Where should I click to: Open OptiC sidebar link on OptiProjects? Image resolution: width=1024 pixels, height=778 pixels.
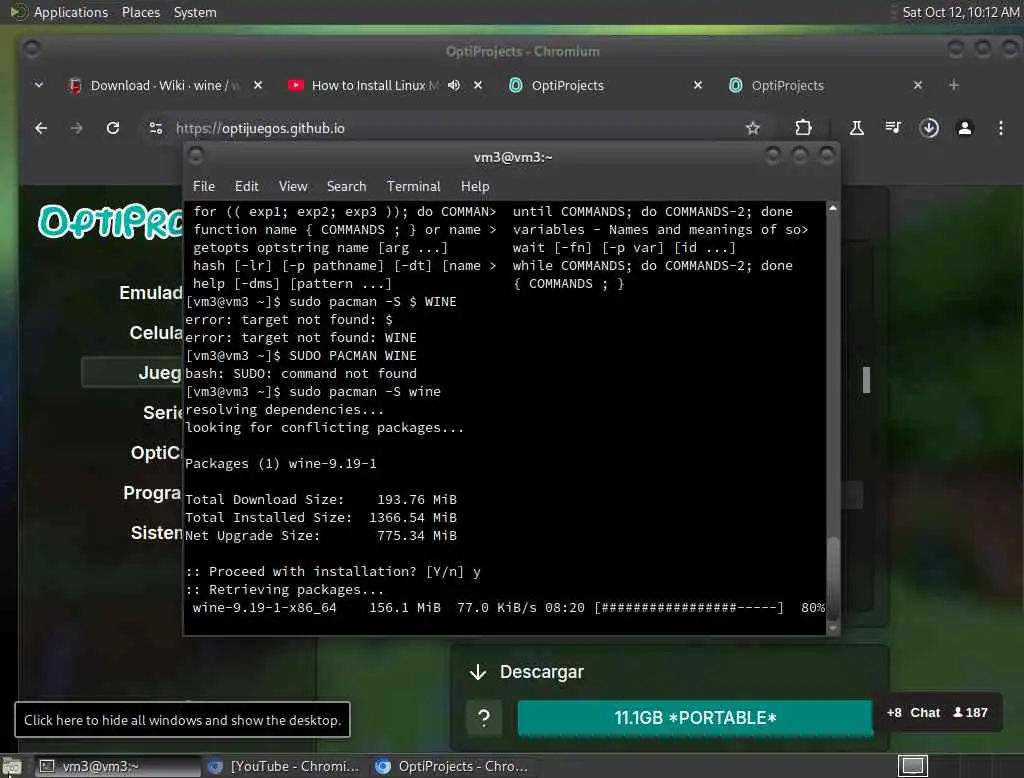(x=156, y=452)
